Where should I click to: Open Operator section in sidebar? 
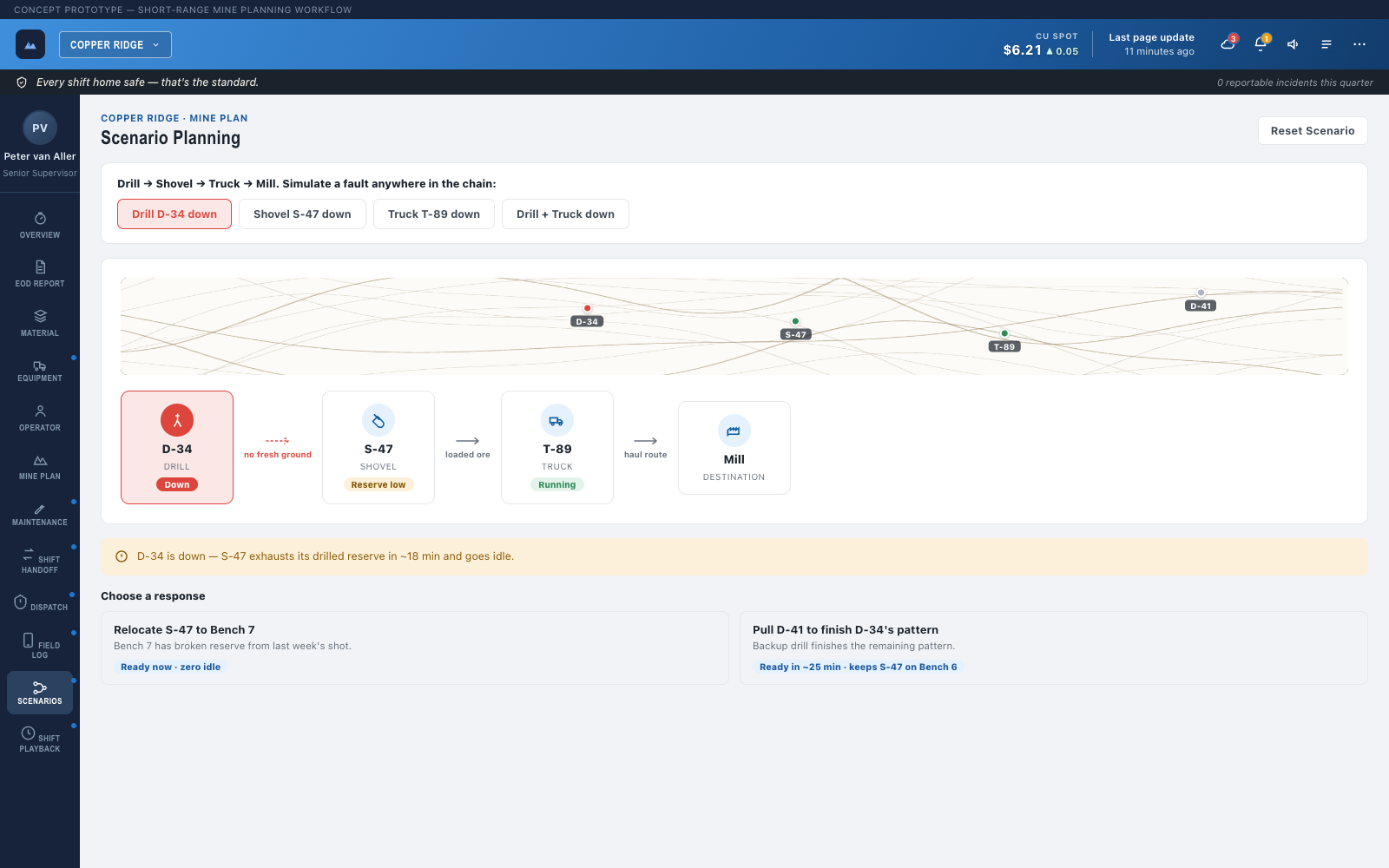[x=40, y=418]
